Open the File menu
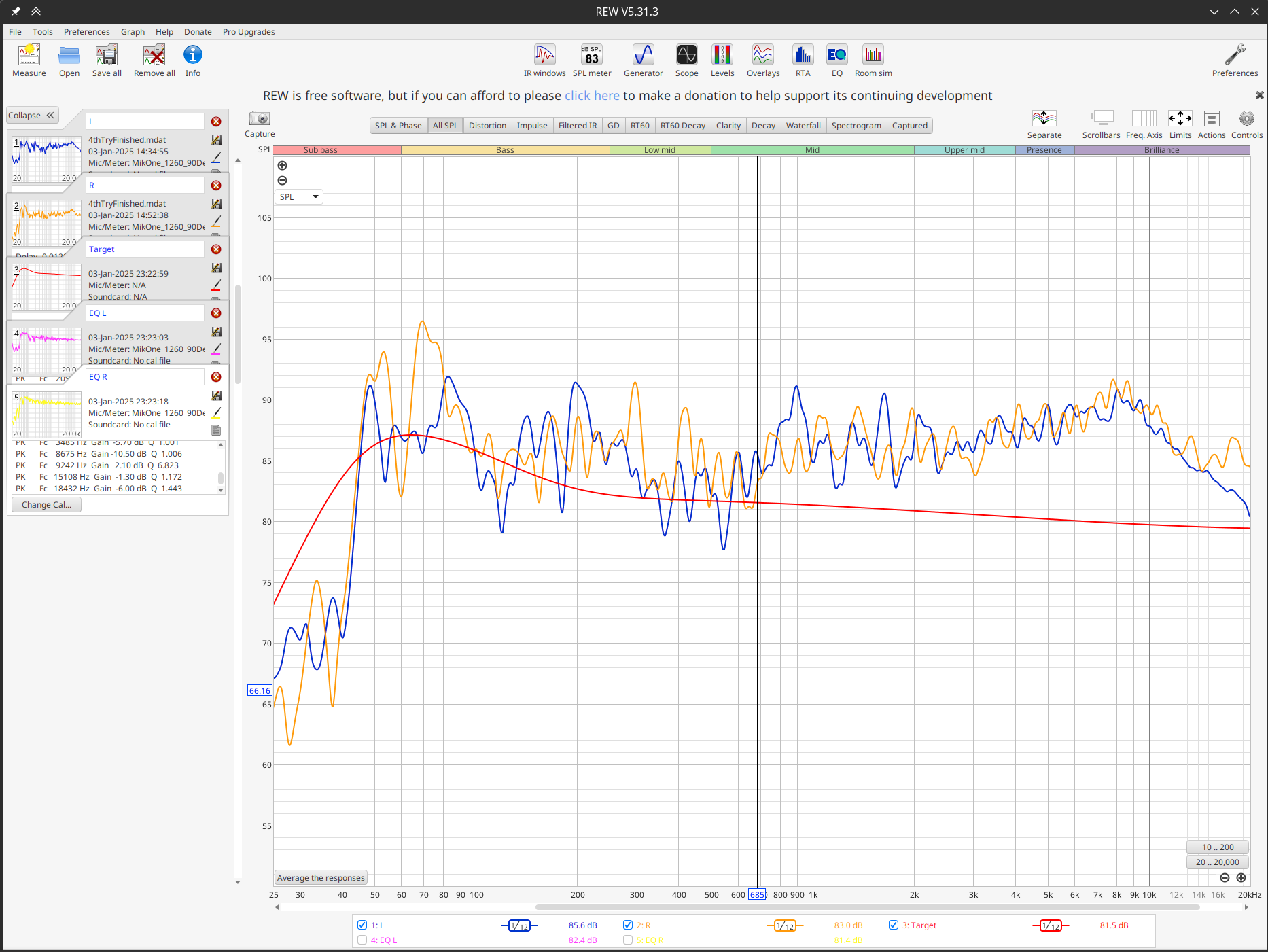The width and height of the screenshot is (1268, 952). pos(15,32)
